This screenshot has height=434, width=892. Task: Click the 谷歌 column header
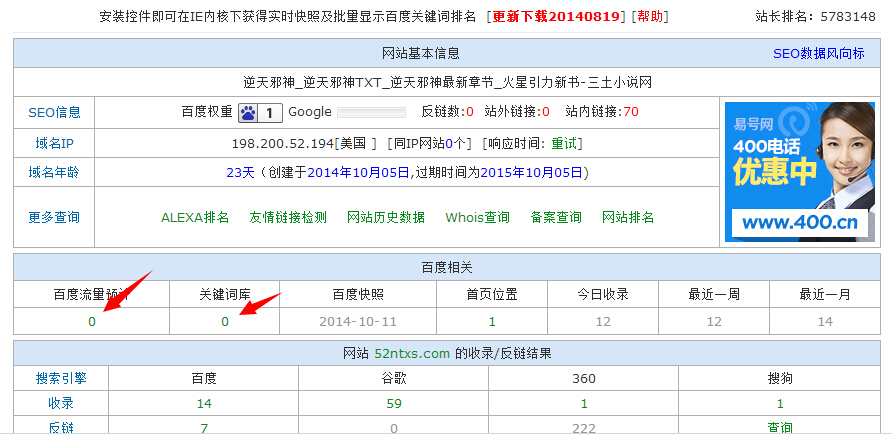pos(394,378)
